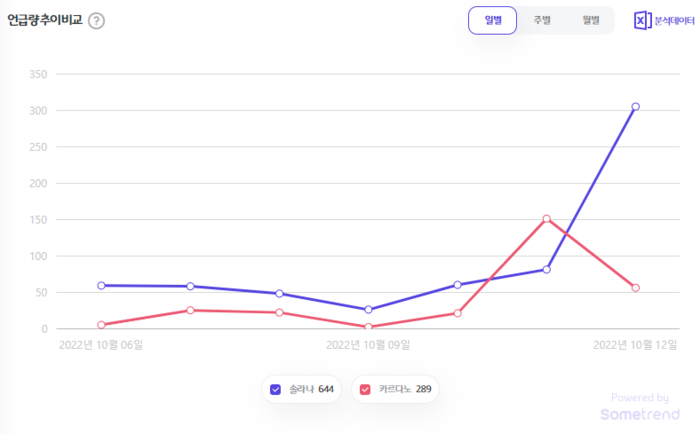Uncheck the 카르다노 series checkbox
This screenshot has width=700, height=434.
tap(365, 389)
